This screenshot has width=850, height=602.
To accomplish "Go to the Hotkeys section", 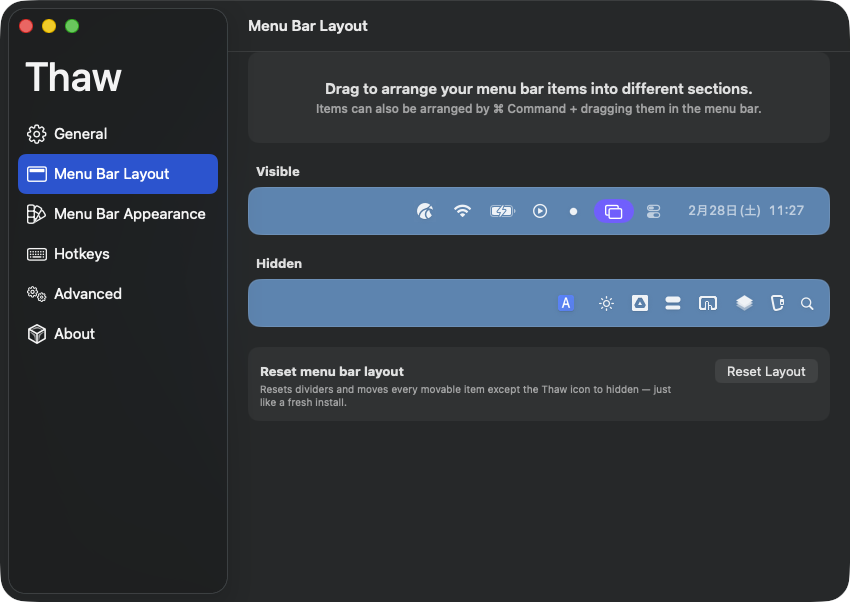I will pyautogui.click(x=81, y=254).
